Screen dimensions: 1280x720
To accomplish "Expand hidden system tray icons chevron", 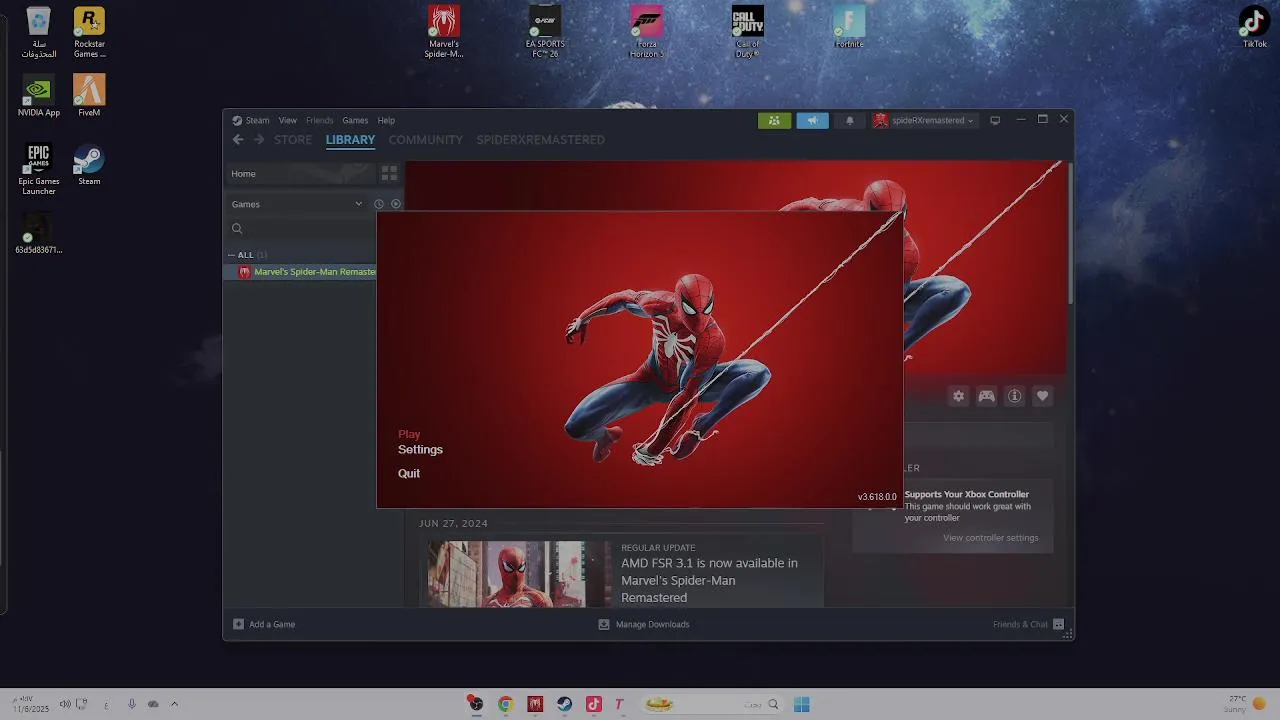I will tap(174, 704).
